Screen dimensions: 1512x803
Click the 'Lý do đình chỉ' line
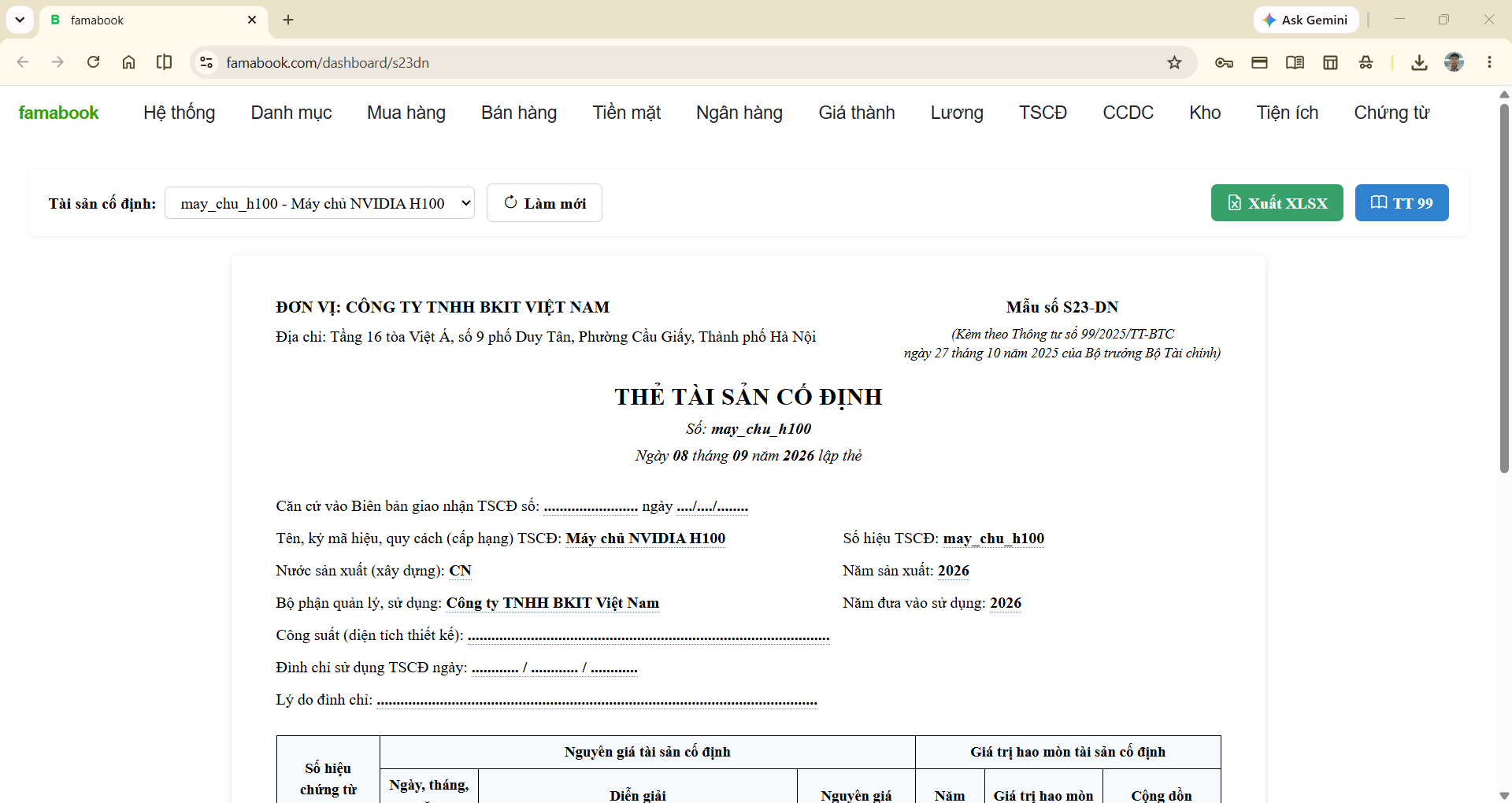[x=547, y=700]
